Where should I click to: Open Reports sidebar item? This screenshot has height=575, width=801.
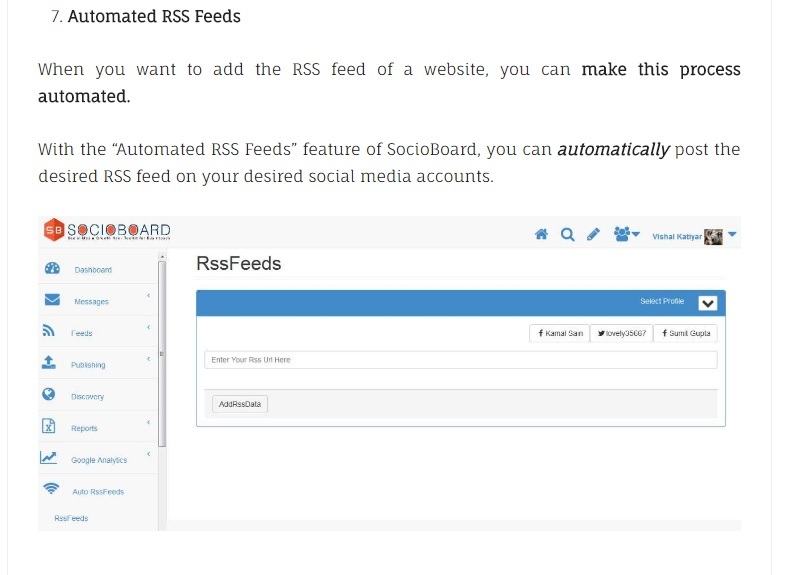[84, 428]
